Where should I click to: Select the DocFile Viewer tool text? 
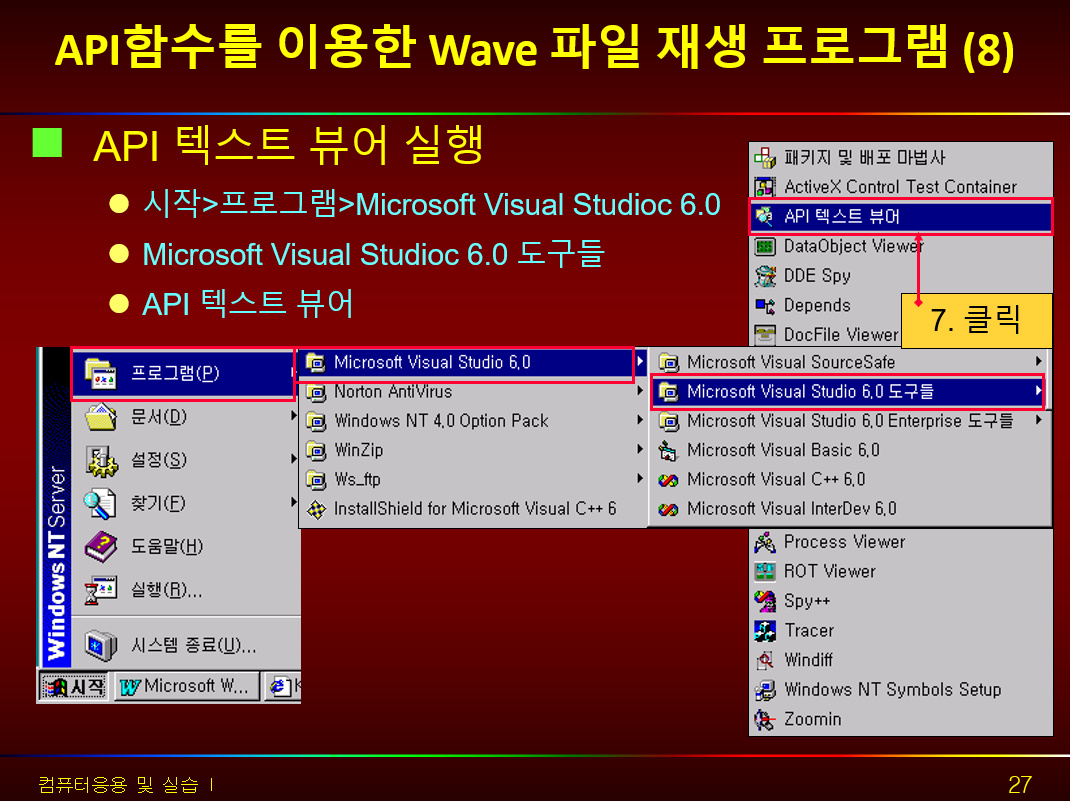(841, 334)
